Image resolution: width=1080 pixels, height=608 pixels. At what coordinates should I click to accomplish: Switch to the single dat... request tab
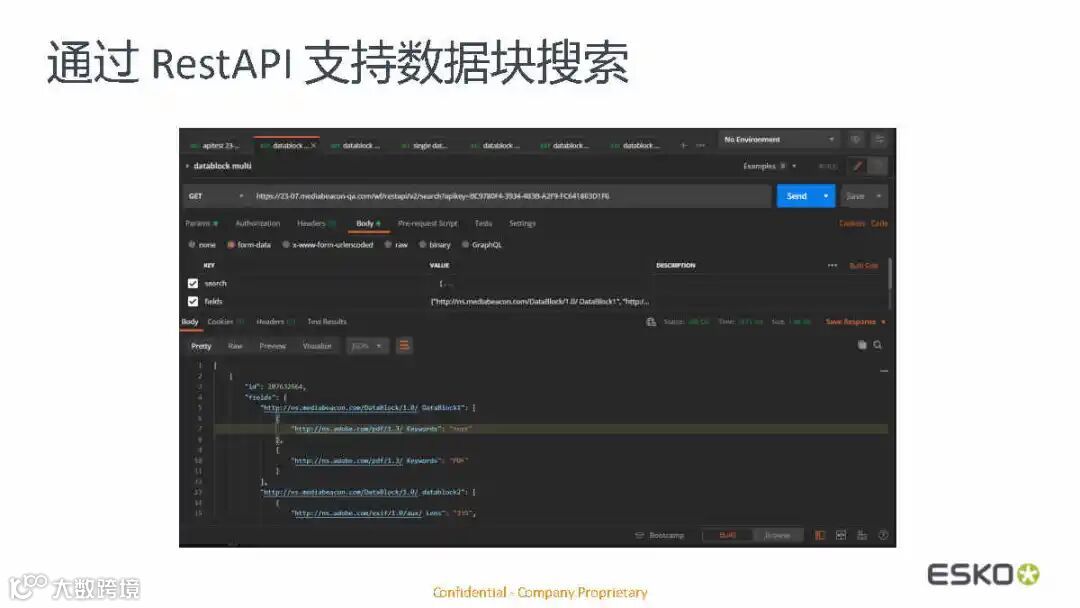tap(424, 146)
